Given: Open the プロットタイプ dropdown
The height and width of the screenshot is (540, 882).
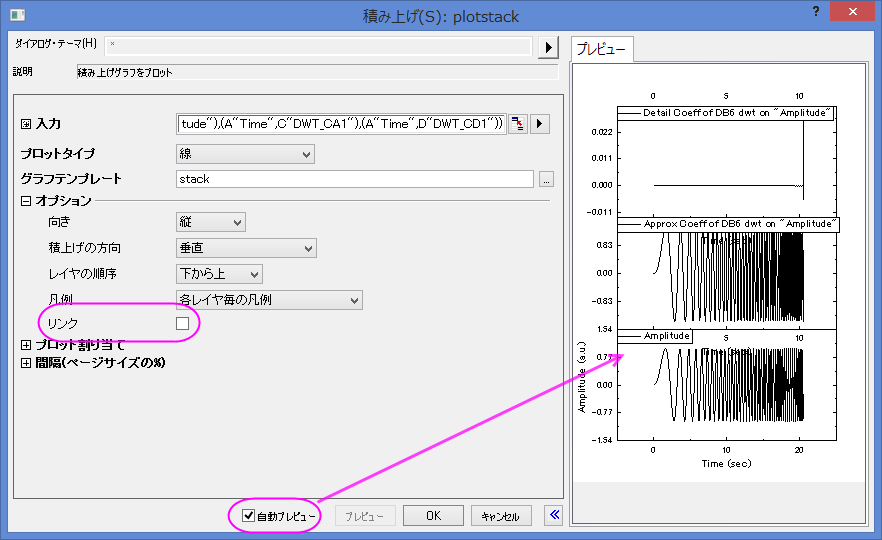Looking at the screenshot, I should point(245,154).
